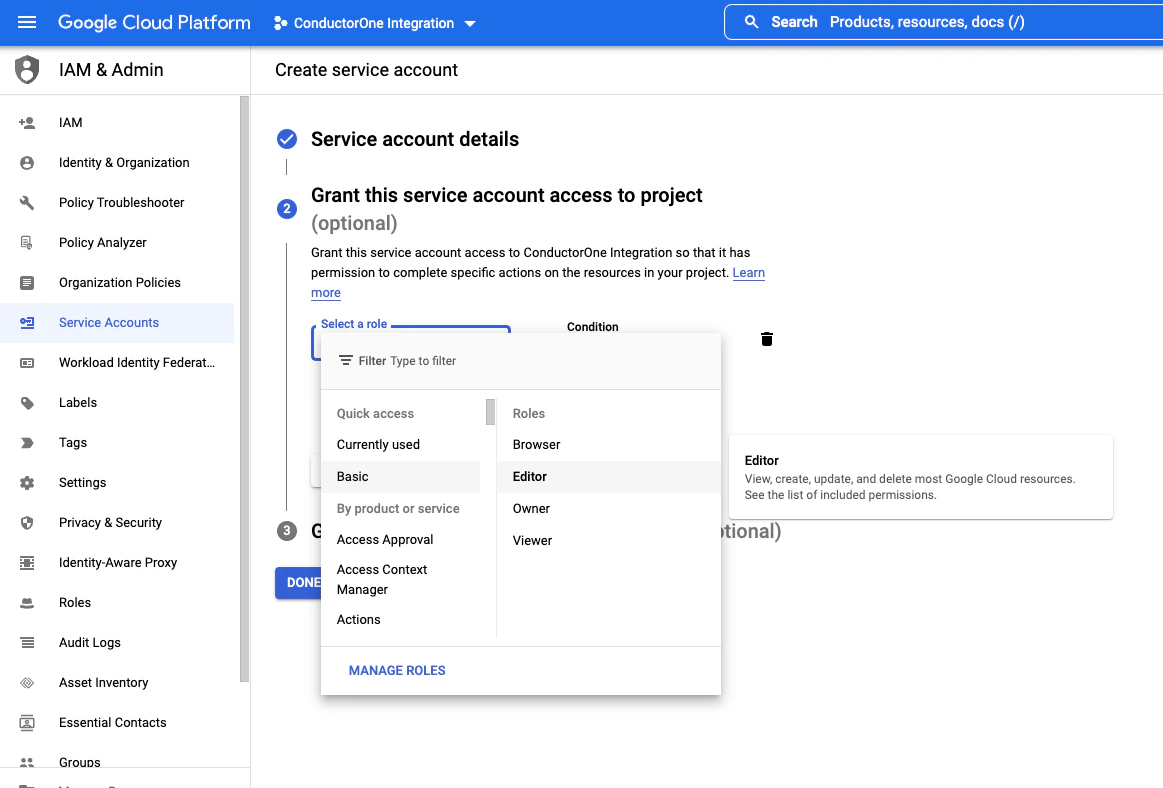The height and width of the screenshot is (788, 1163).
Task: Click the Asset Inventory diamond icon
Action: (27, 683)
